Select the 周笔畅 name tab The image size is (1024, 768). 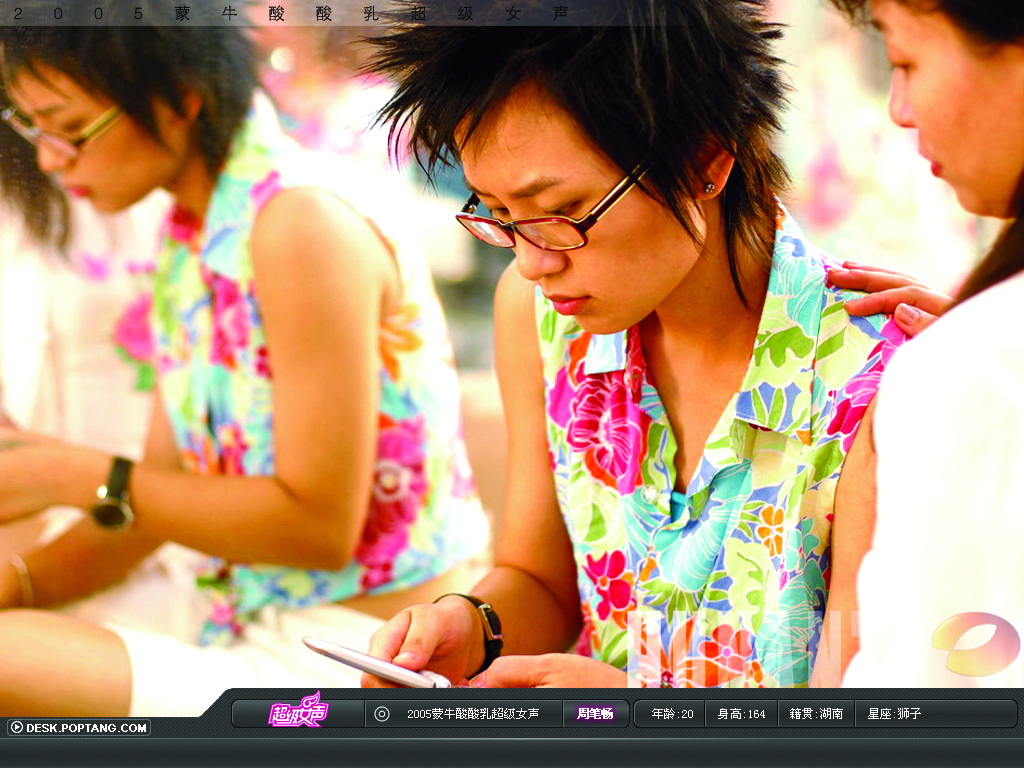[595, 714]
